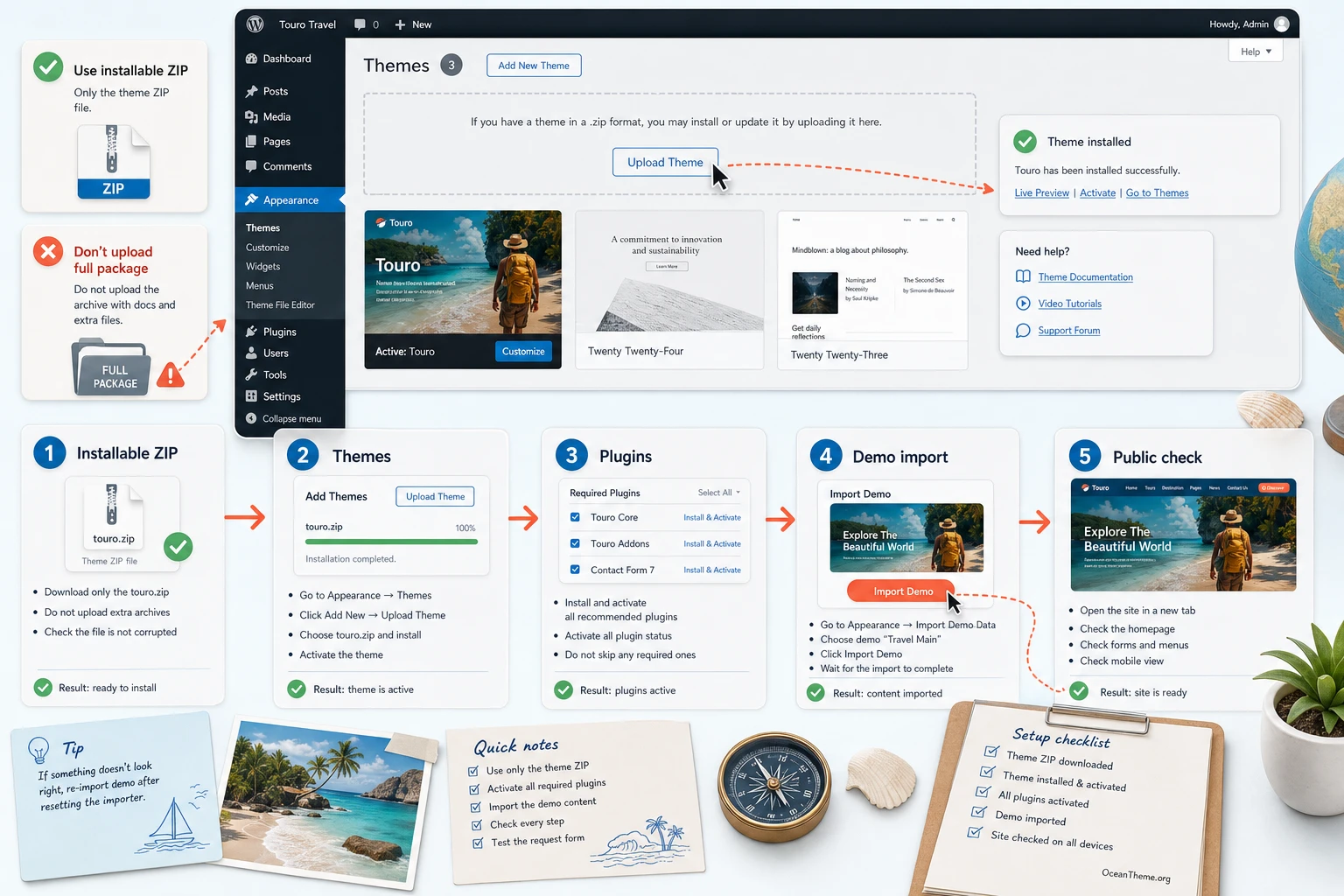Click the Posts pin icon
The width and height of the screenshot is (1344, 896).
[x=251, y=91]
